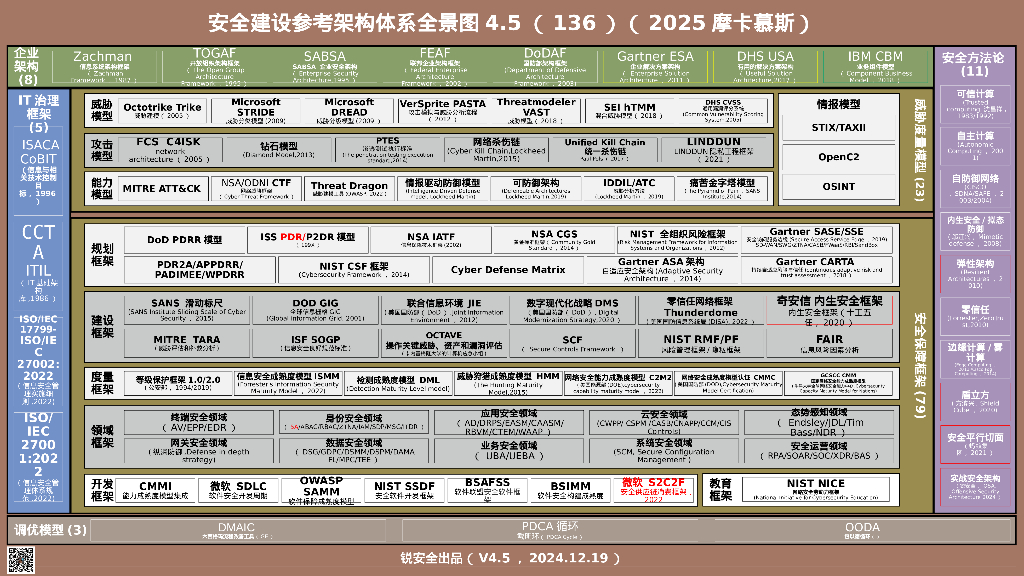Click the 锐安全出品 footer banner
Image resolution: width=1024 pixels, height=576 pixels.
coord(512,559)
